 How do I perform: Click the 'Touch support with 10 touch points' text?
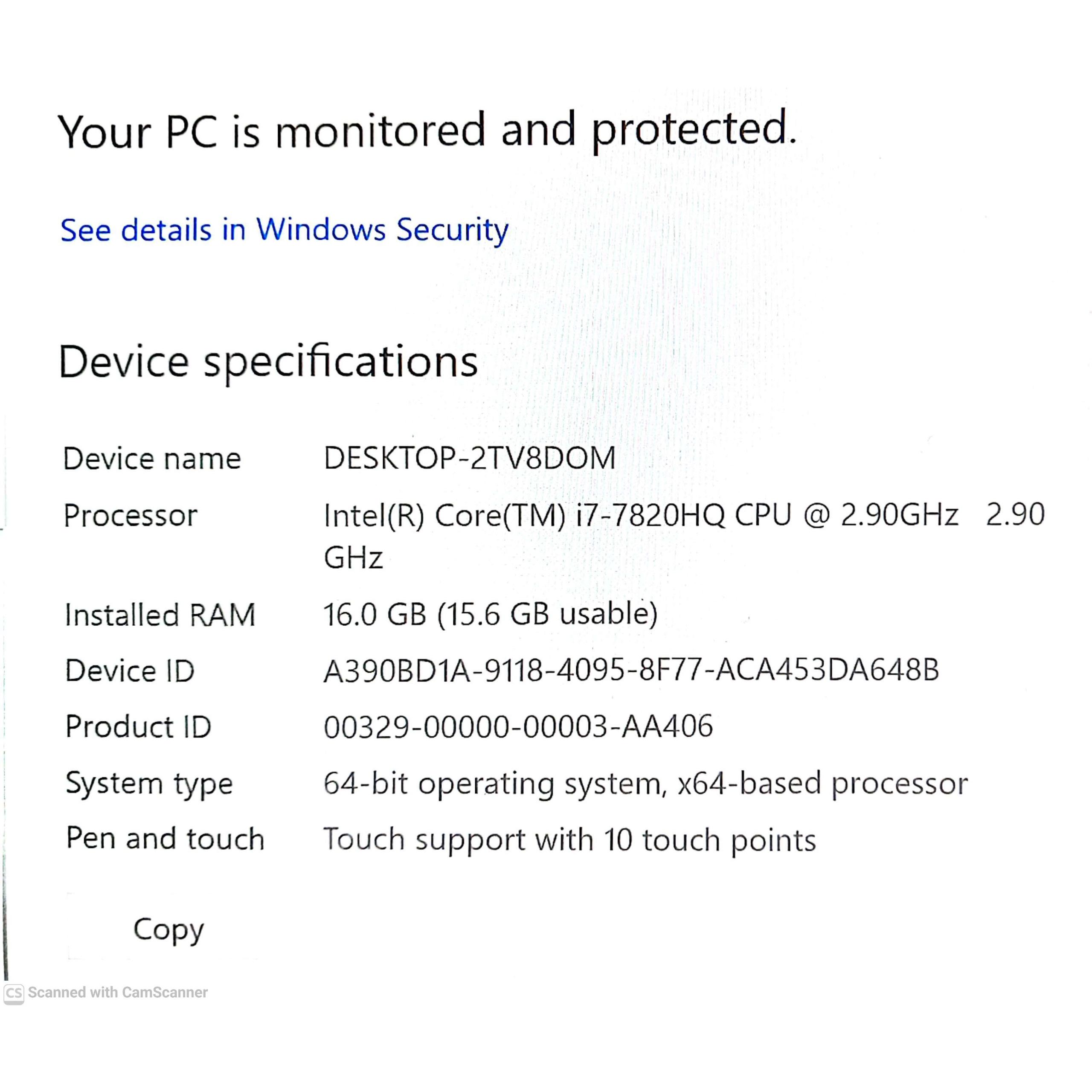[x=569, y=840]
